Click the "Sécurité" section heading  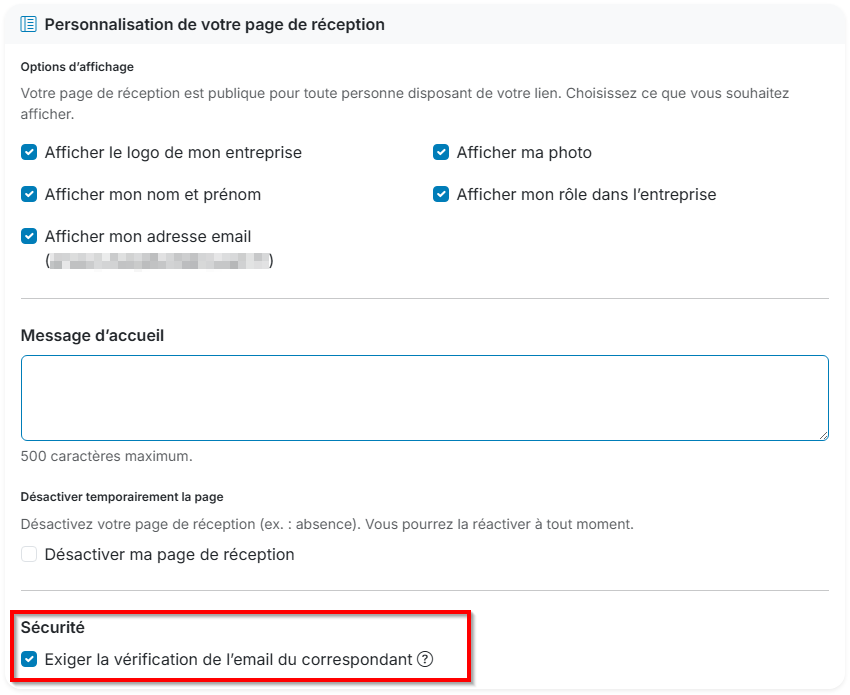coord(51,628)
